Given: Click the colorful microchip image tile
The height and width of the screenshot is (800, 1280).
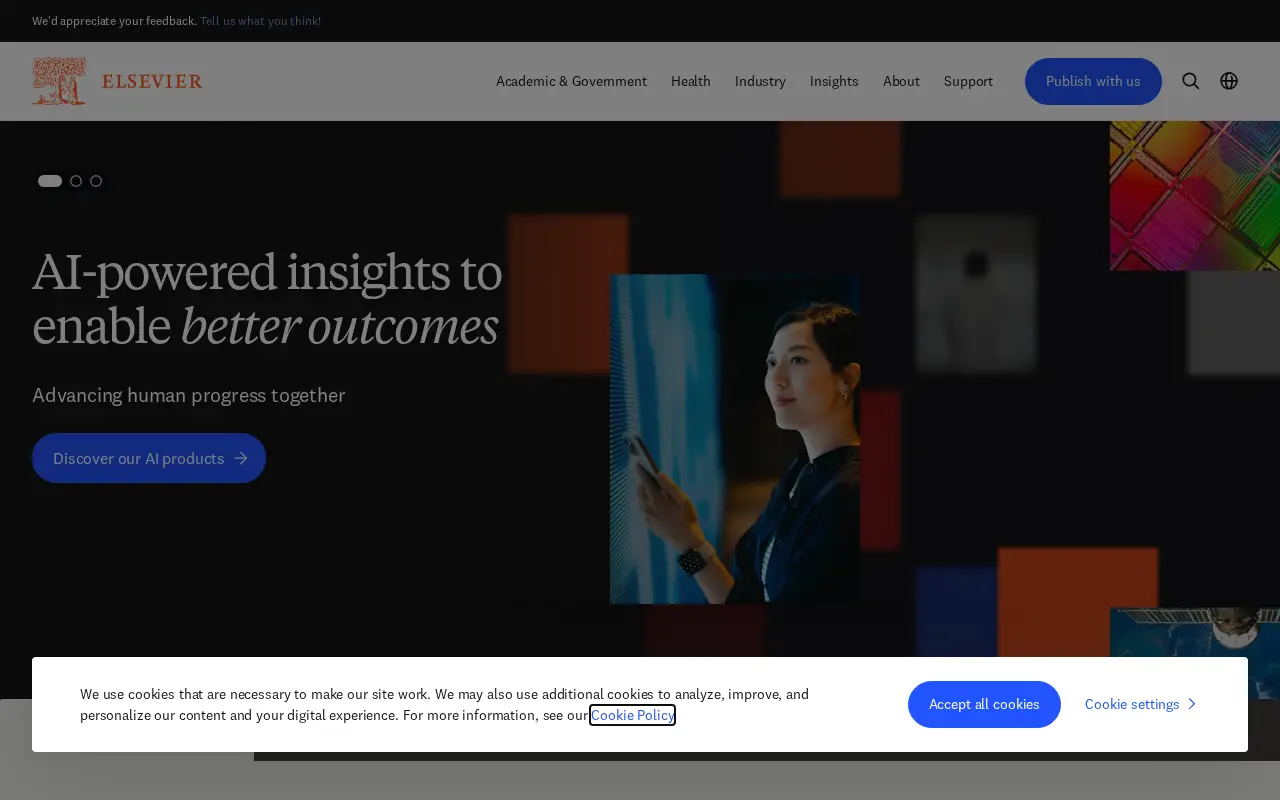Looking at the screenshot, I should click(x=1195, y=195).
